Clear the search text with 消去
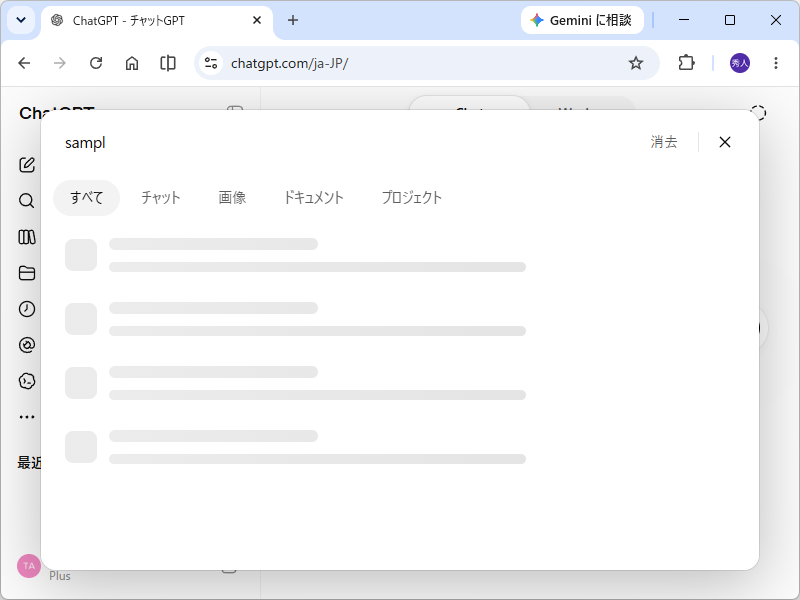The image size is (800, 600). (664, 142)
